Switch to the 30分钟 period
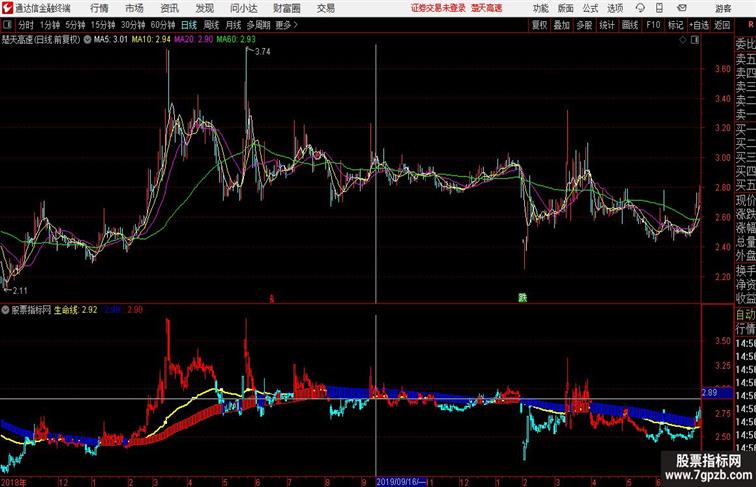This screenshot has width=756, height=487. click(x=133, y=25)
